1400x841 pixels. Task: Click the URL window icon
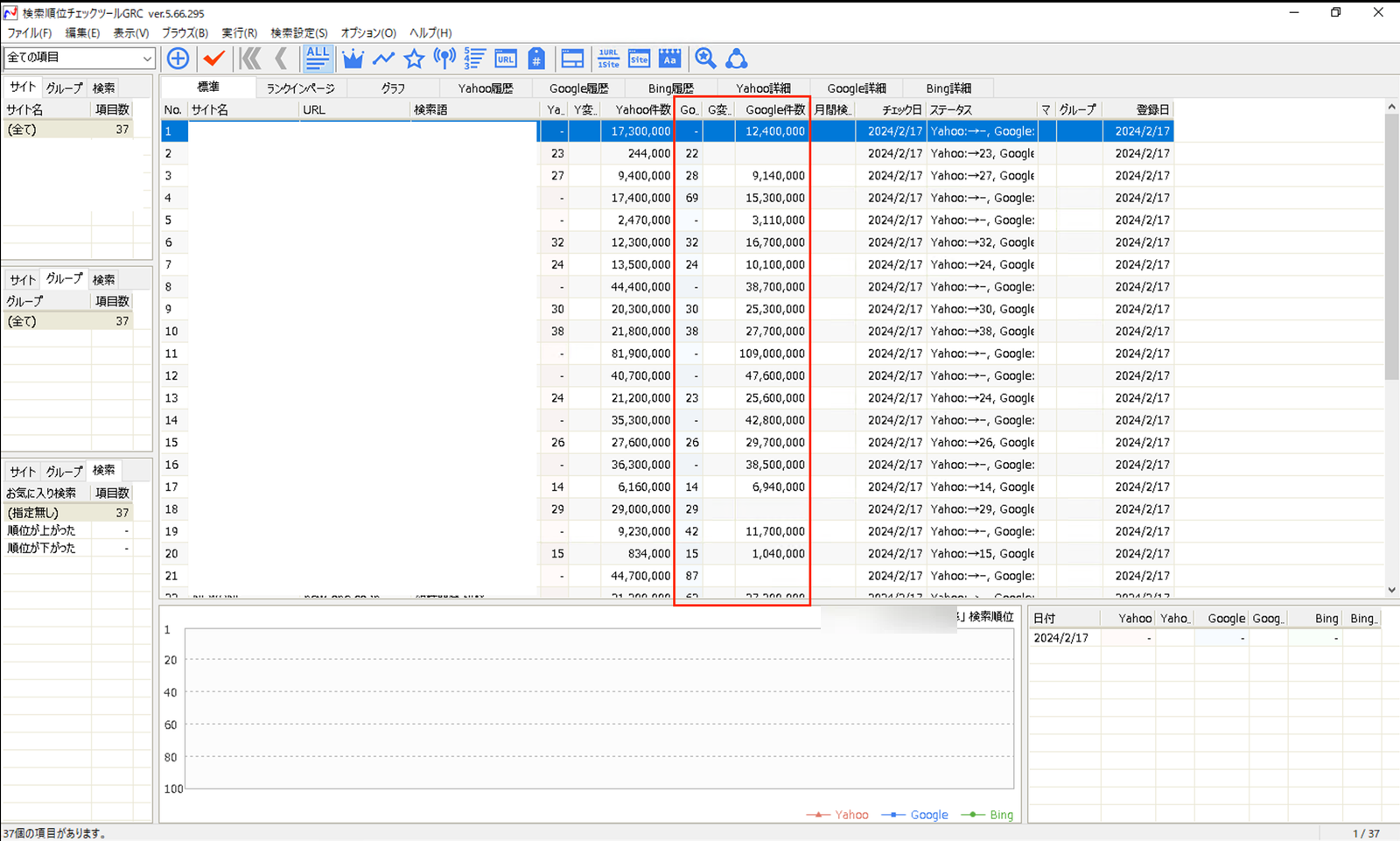506,59
